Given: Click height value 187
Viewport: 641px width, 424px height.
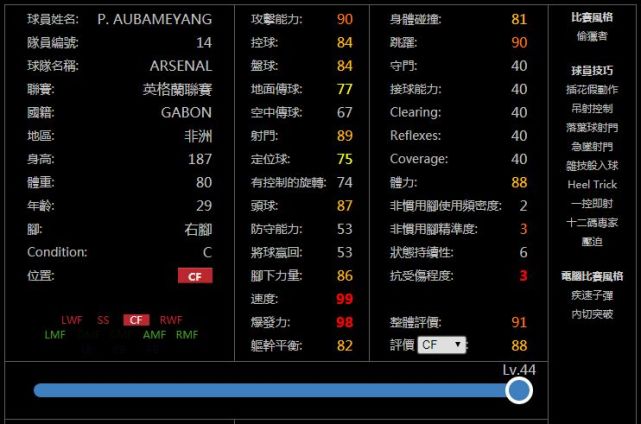Looking at the screenshot, I should (200, 159).
